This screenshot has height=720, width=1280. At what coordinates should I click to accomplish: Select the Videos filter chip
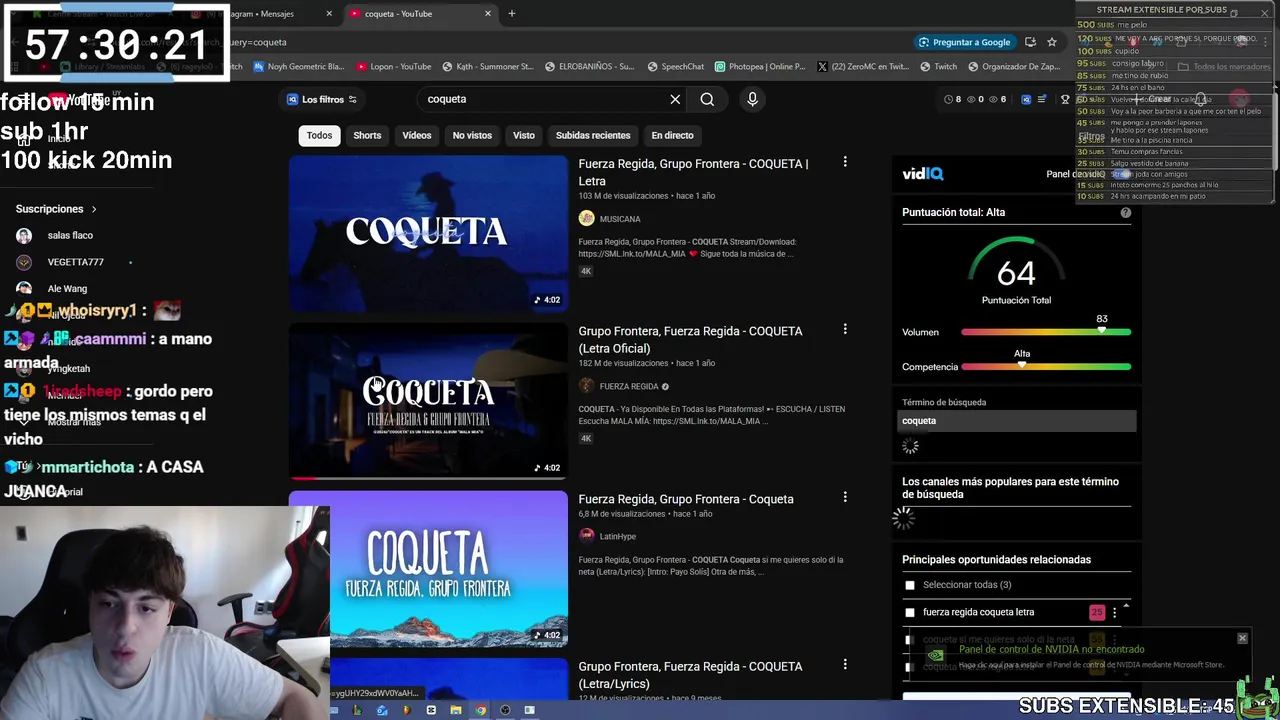417,135
